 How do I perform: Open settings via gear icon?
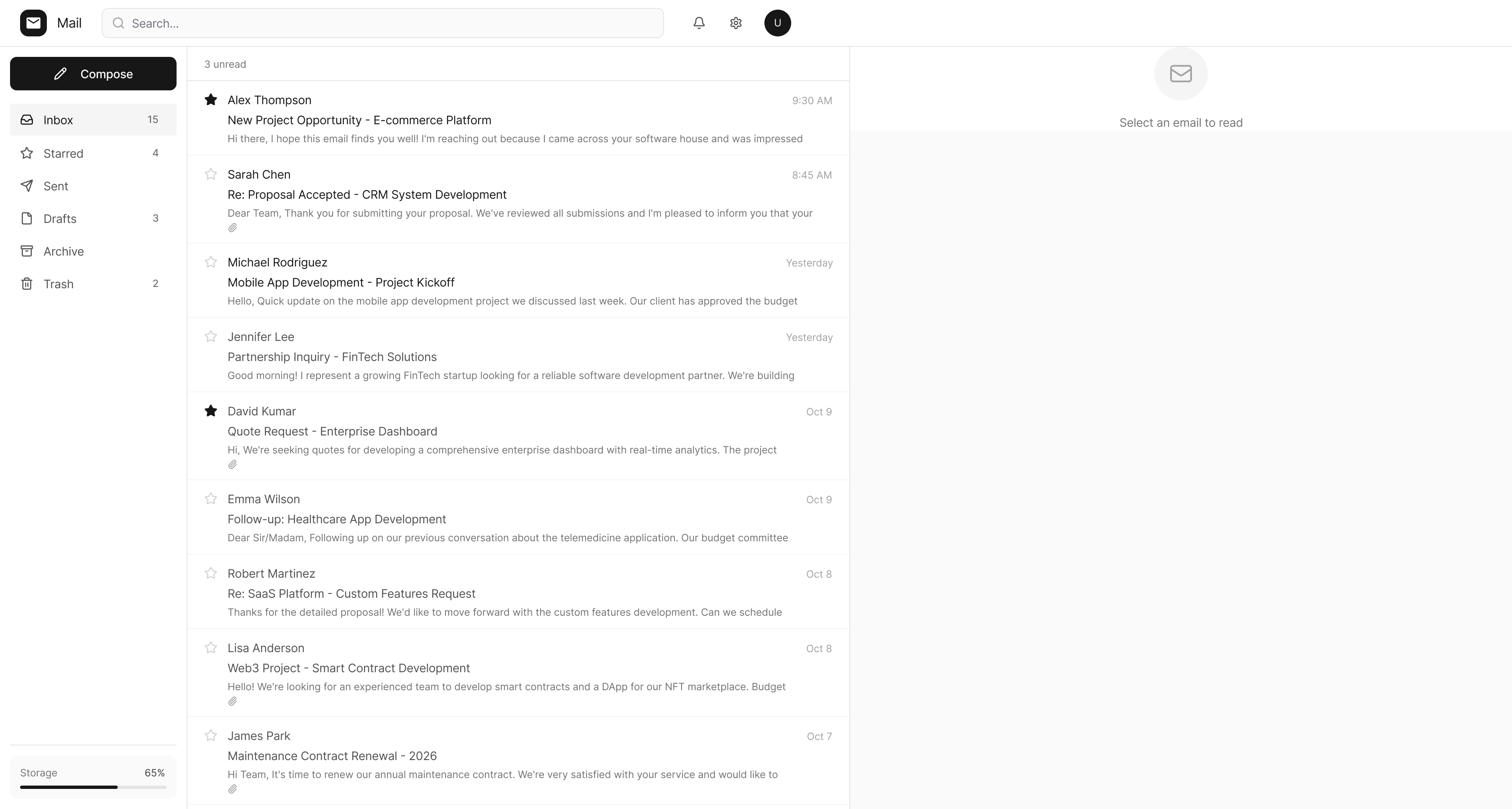pos(735,23)
